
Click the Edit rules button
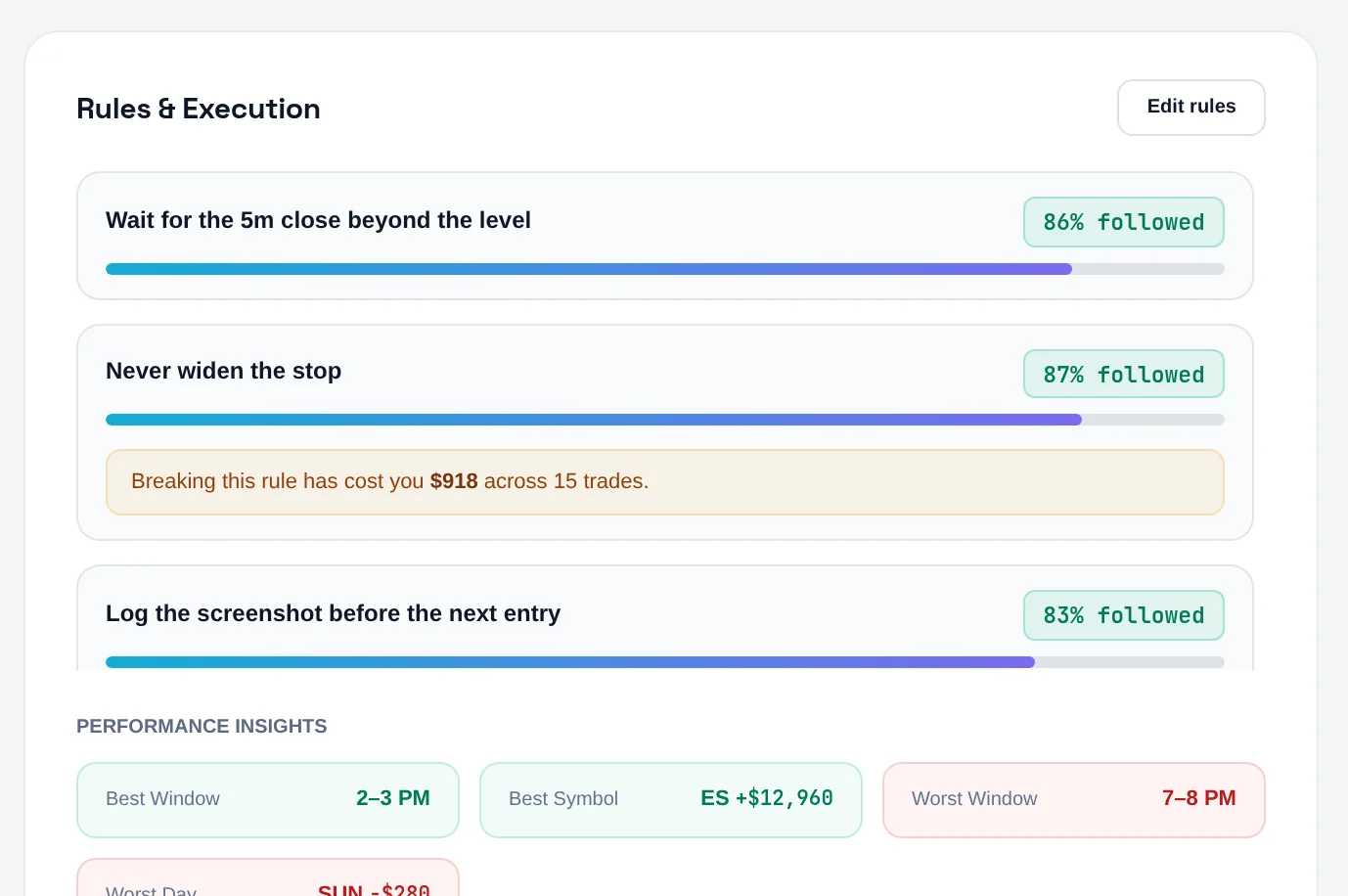pyautogui.click(x=1191, y=108)
